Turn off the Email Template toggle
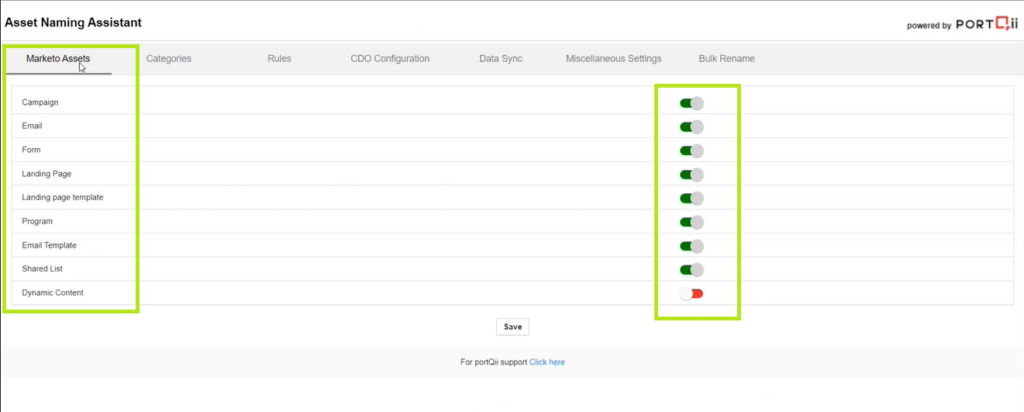This screenshot has height=412, width=1024. point(692,246)
